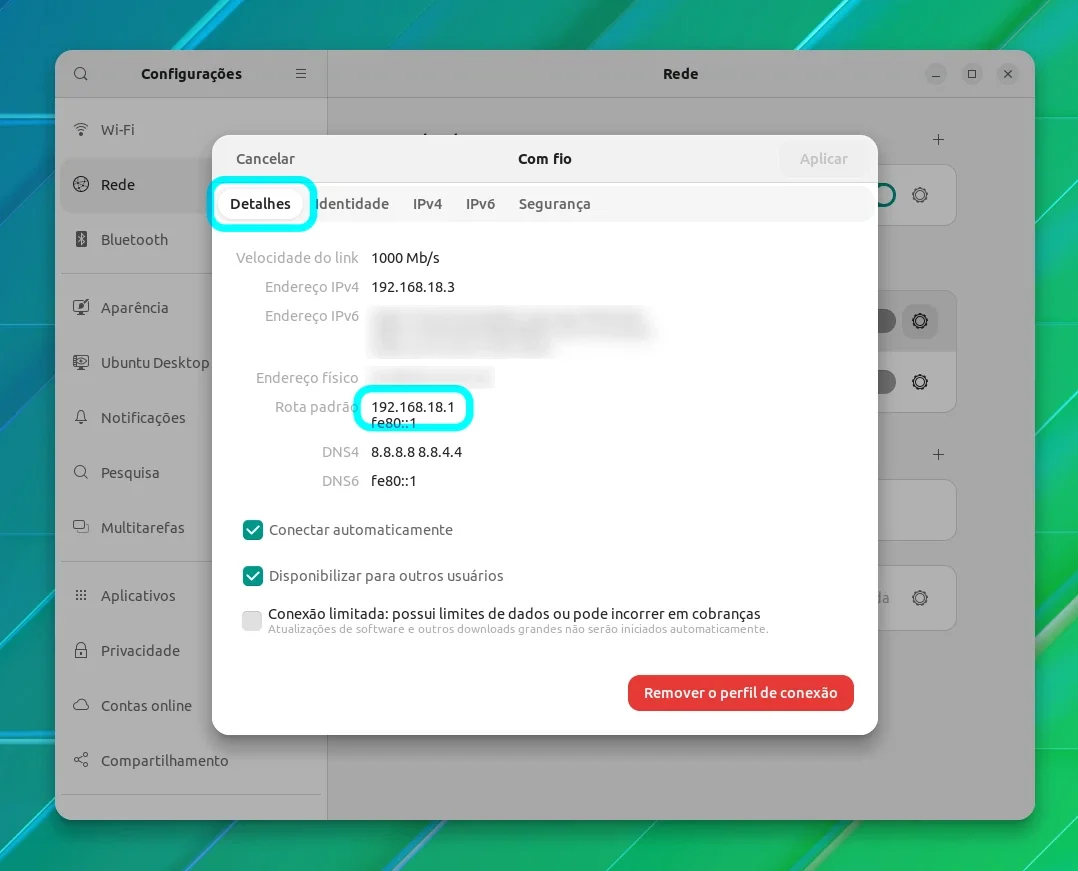Select the Detalhes tab

(x=261, y=204)
